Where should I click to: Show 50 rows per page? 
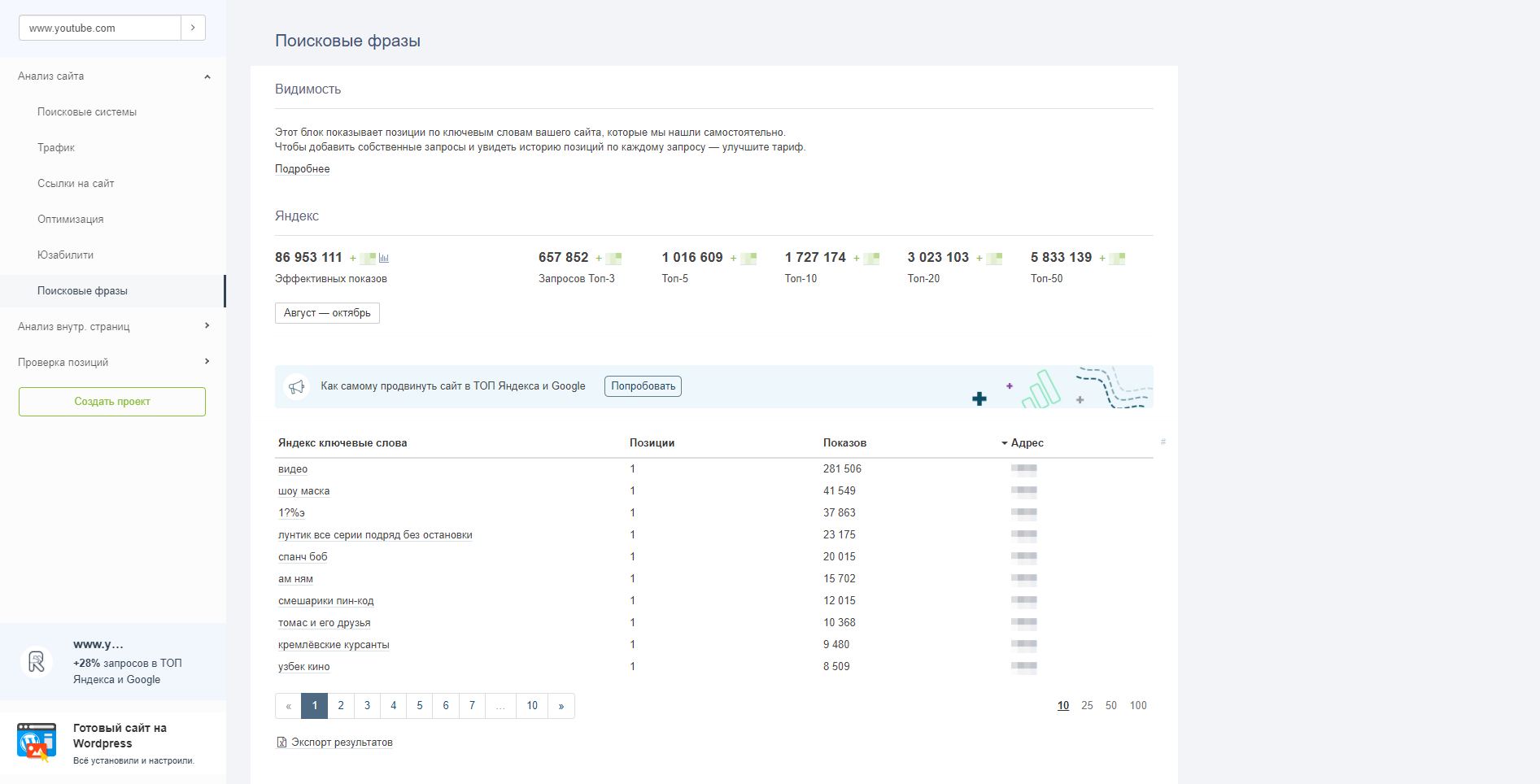click(1111, 706)
